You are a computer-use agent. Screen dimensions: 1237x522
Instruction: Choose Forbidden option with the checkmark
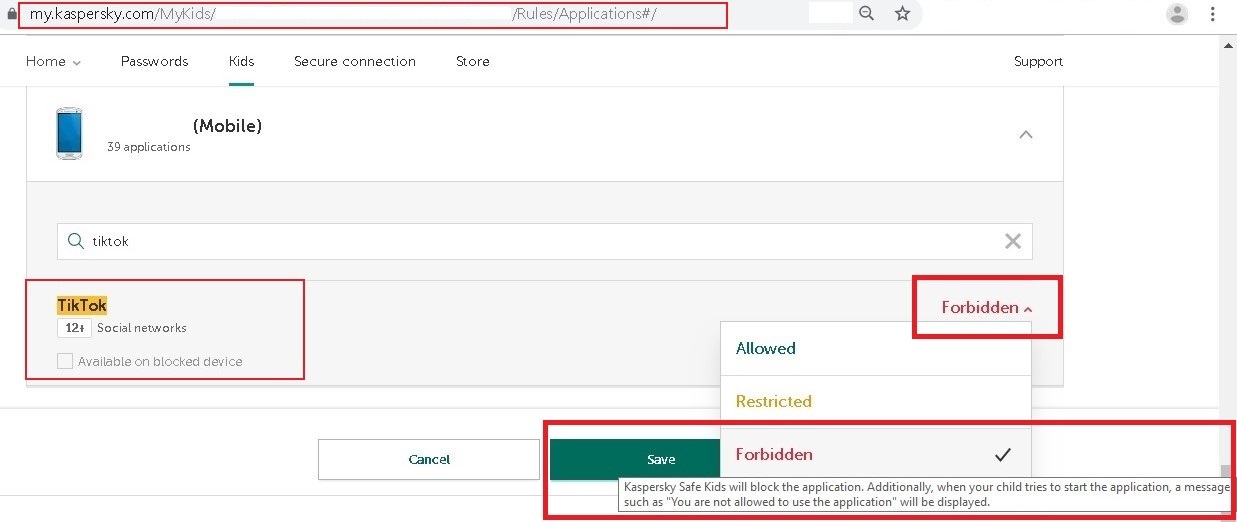point(875,454)
